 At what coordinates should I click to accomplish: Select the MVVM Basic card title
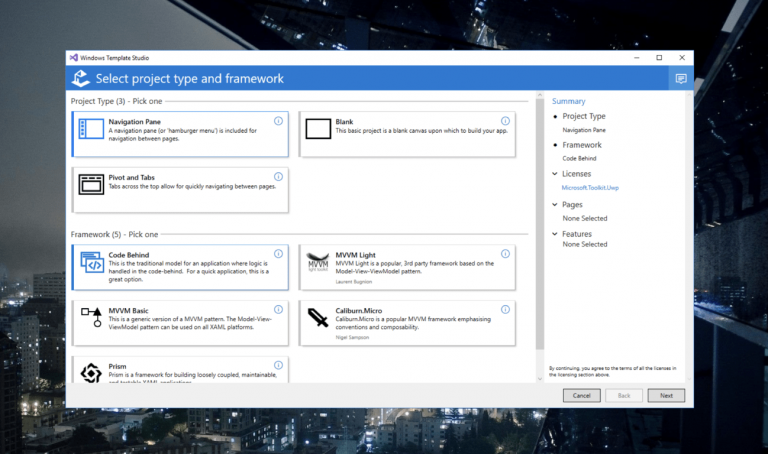tap(128, 311)
